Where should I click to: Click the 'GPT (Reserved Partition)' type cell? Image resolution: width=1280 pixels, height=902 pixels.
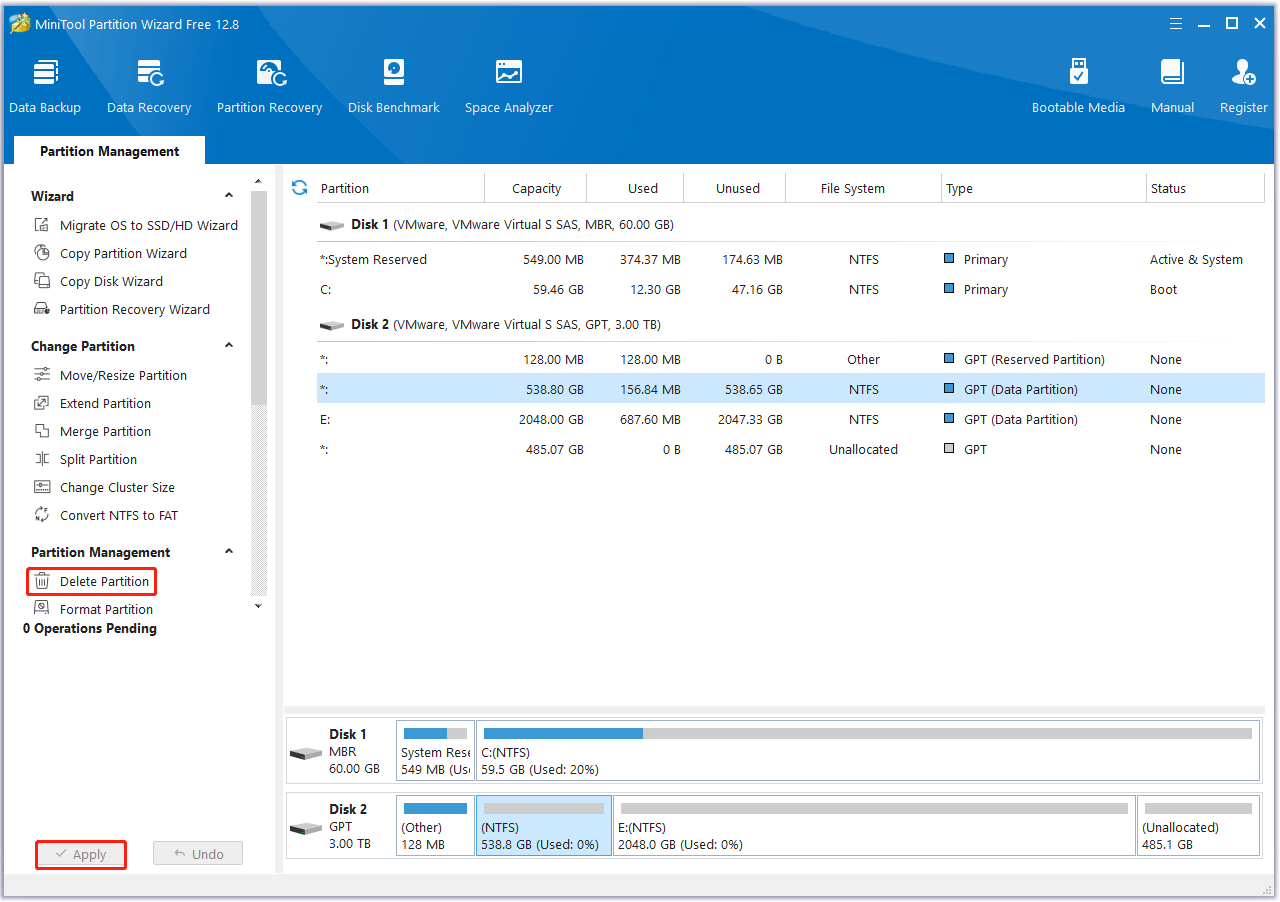pos(1034,359)
